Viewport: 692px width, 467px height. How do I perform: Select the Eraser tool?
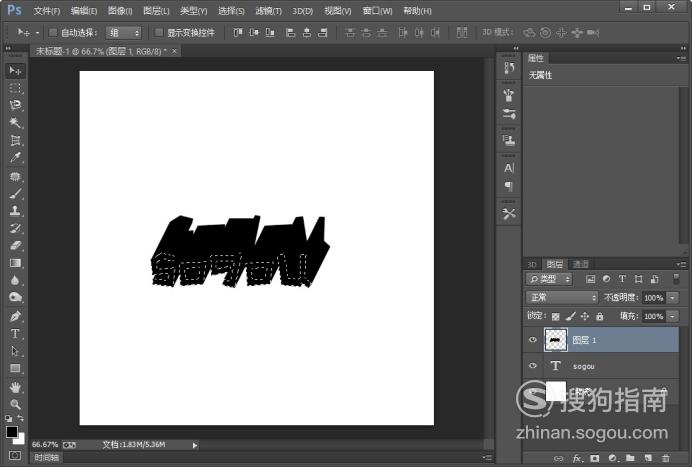(x=15, y=245)
